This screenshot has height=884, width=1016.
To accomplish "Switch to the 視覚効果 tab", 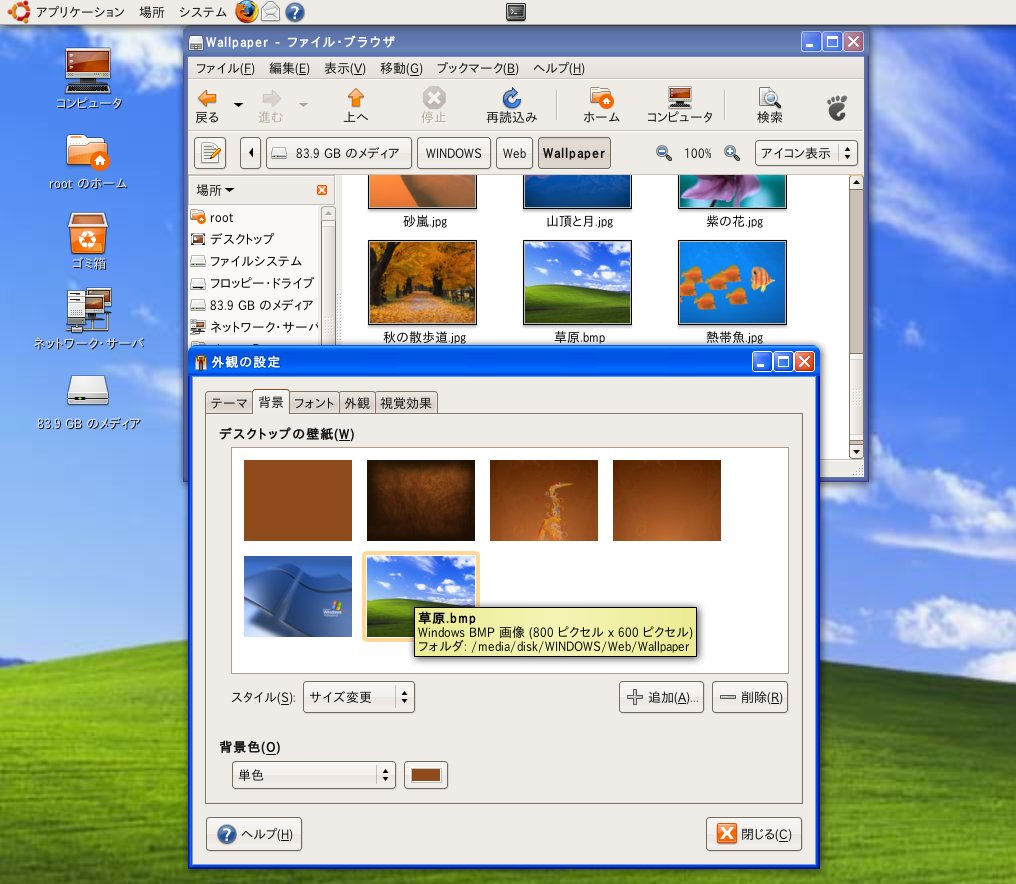I will click(x=406, y=403).
